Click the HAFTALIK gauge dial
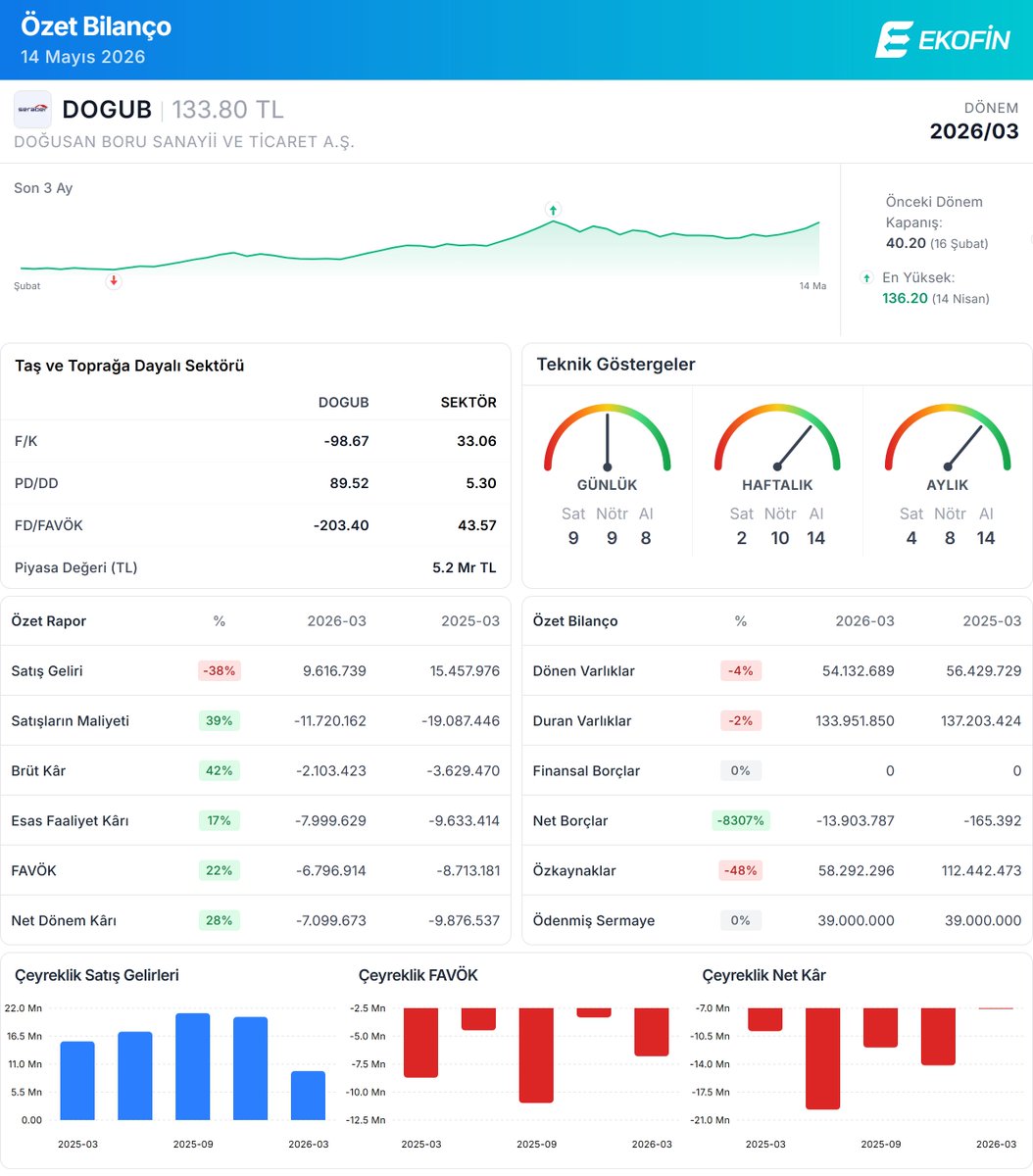 click(x=777, y=438)
